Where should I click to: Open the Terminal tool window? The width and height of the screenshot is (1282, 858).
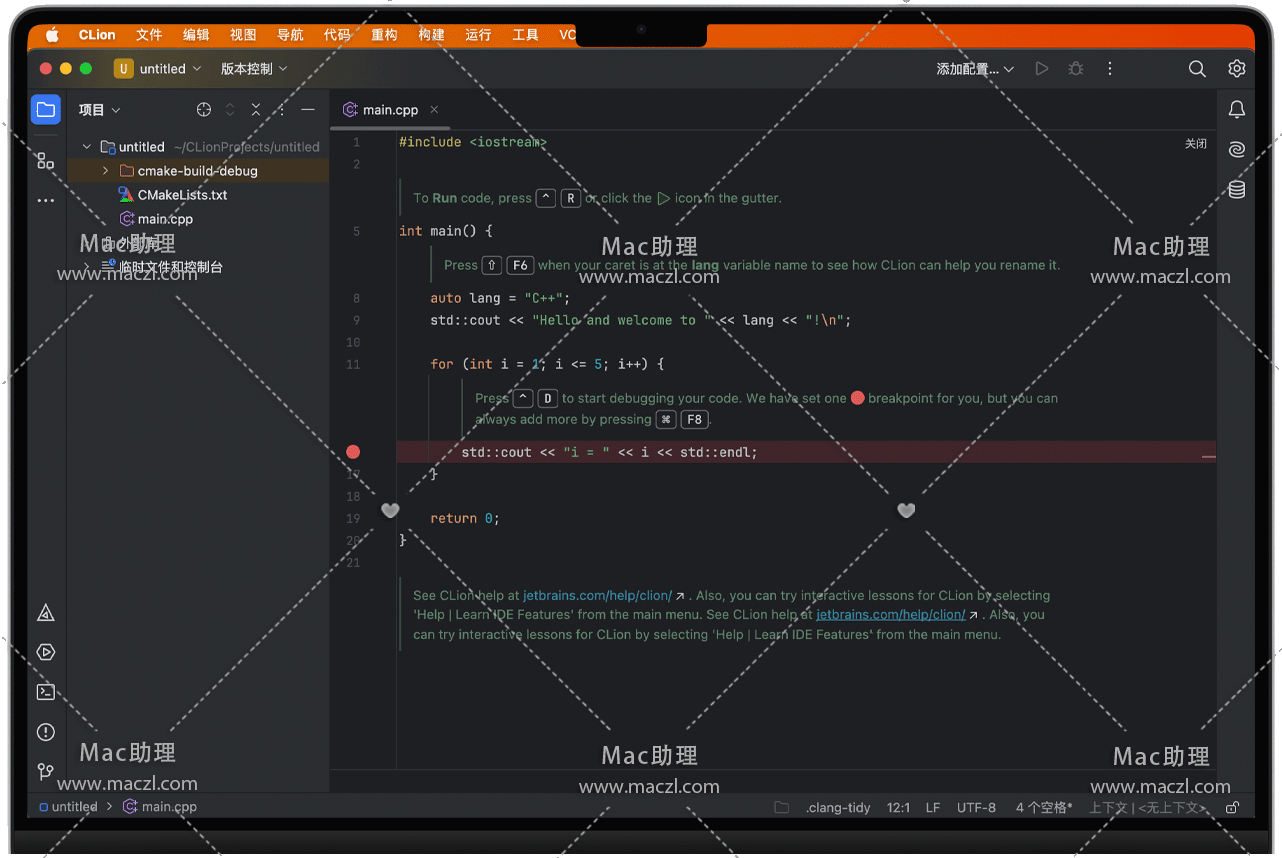[46, 692]
